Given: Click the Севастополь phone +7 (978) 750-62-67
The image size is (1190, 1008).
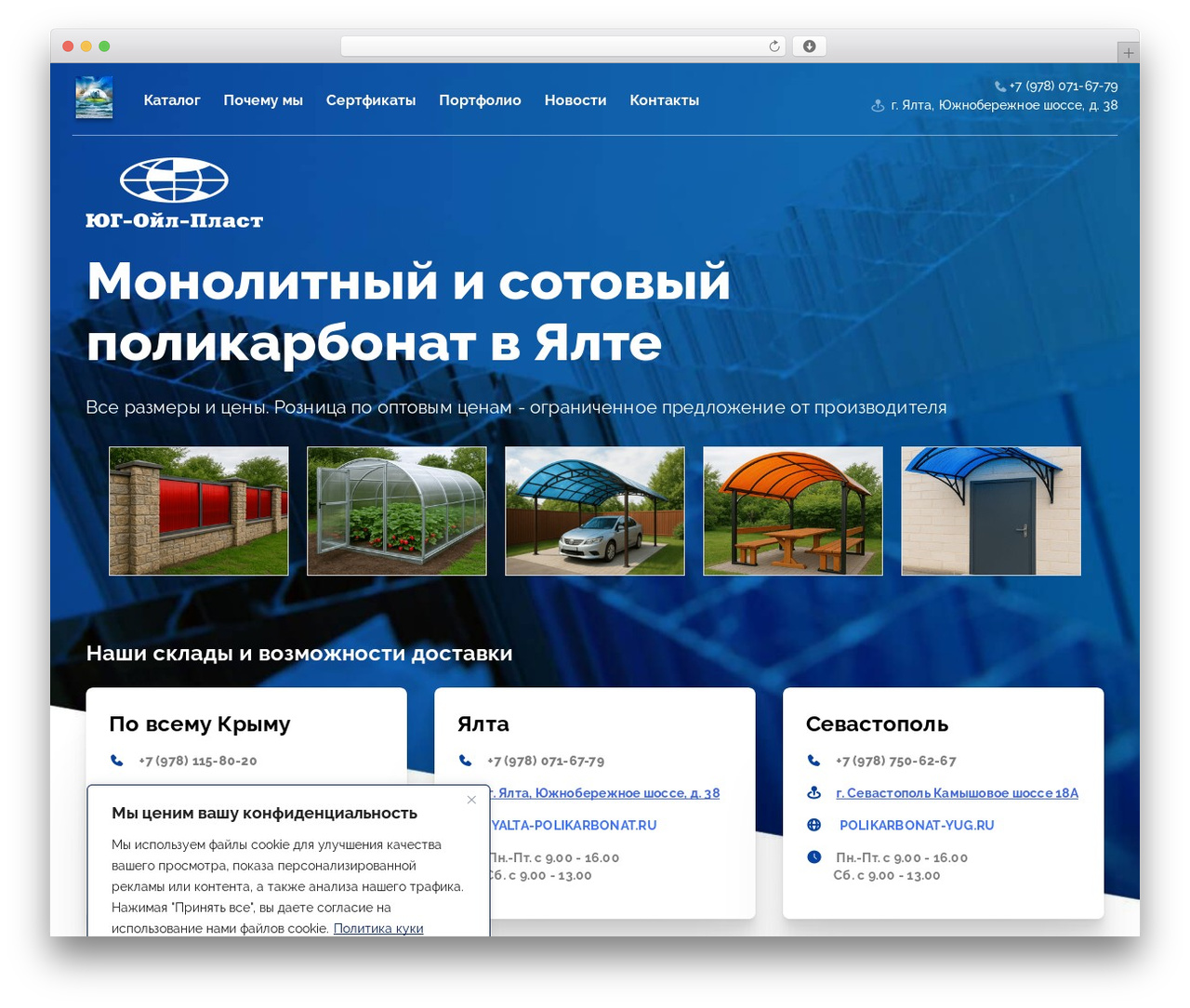Looking at the screenshot, I should (x=896, y=762).
